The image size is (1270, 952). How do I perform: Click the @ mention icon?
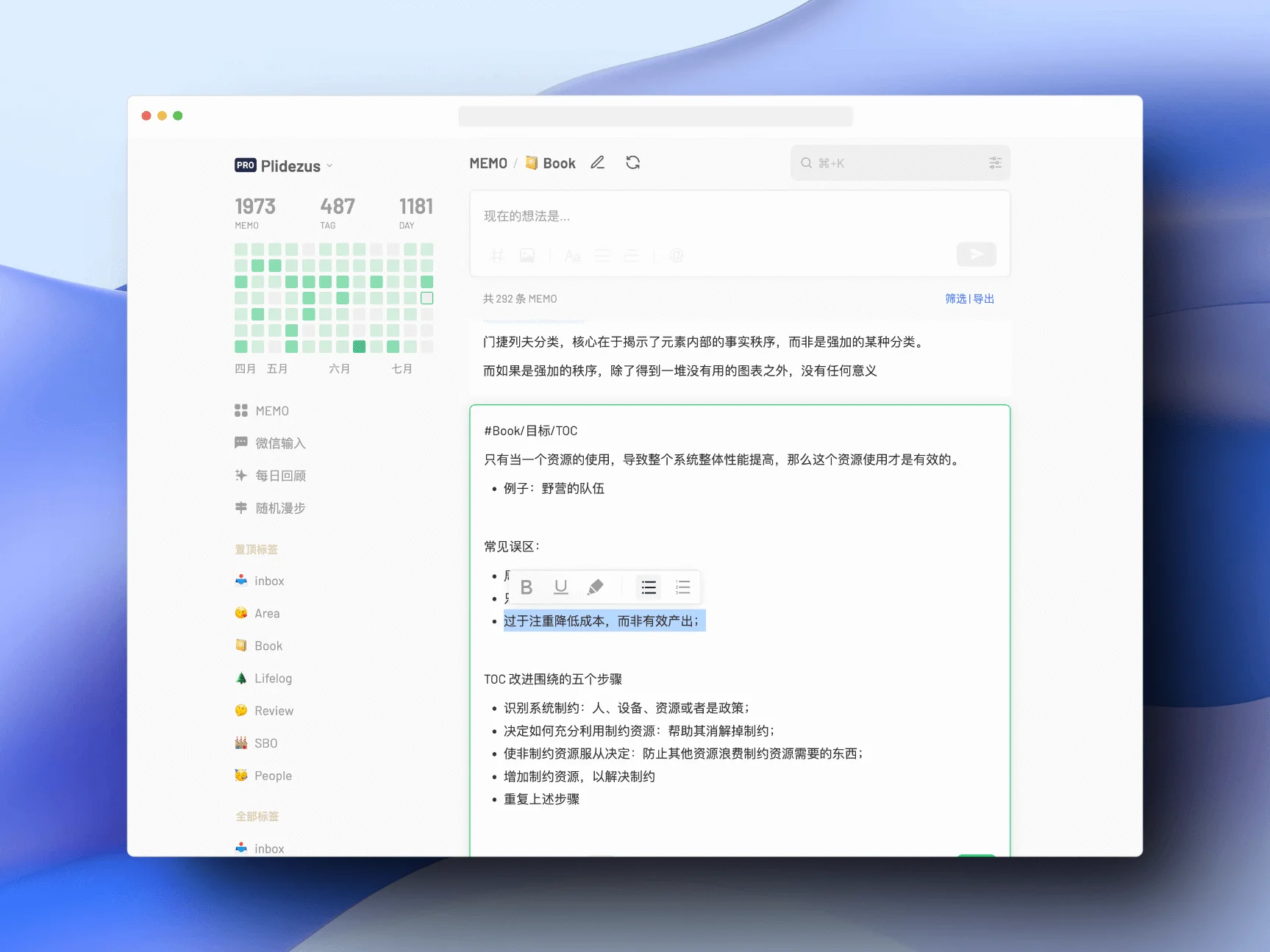pyautogui.click(x=677, y=256)
